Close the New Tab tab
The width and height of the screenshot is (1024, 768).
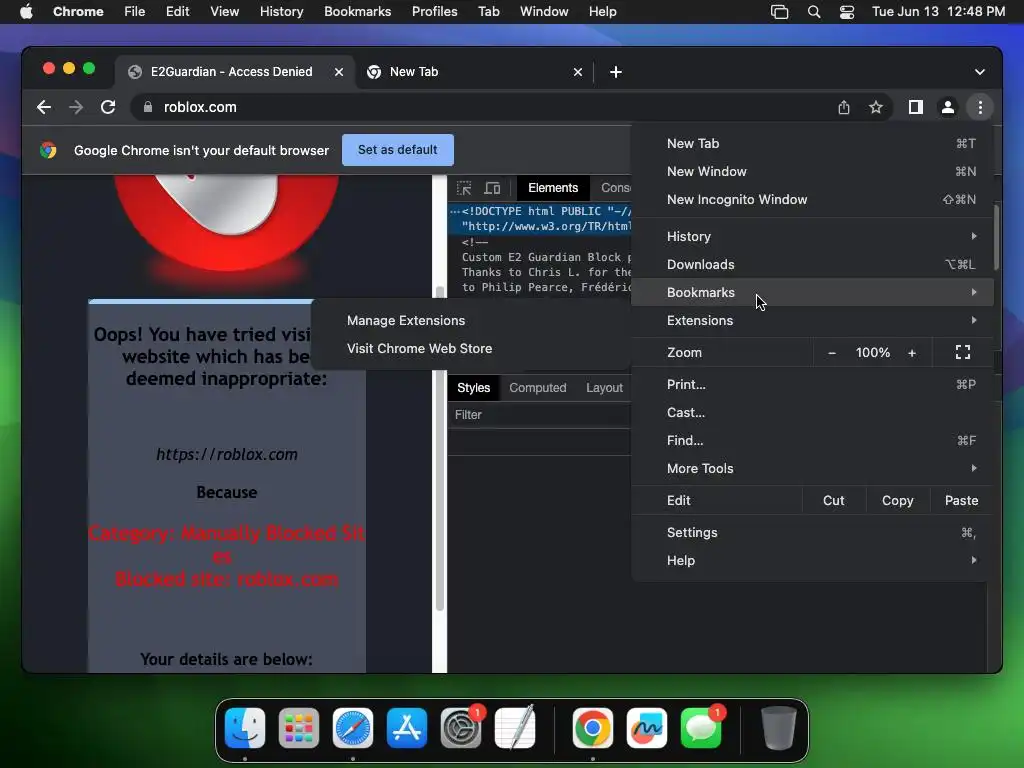[577, 72]
